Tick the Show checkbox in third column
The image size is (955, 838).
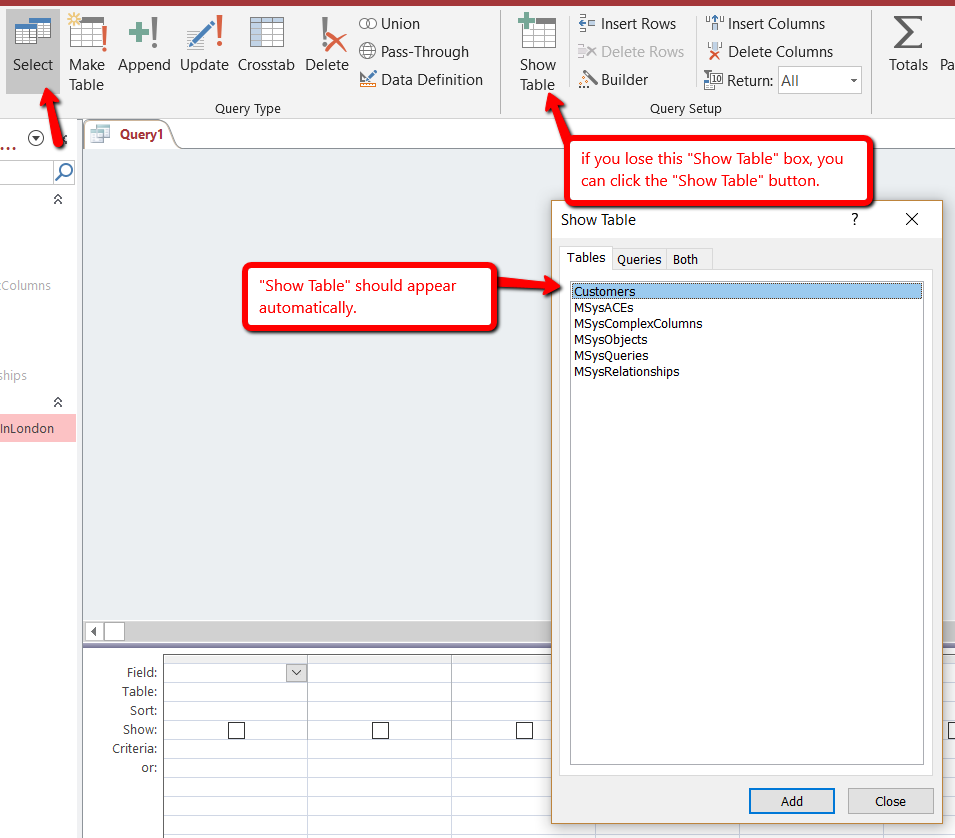tap(524, 730)
